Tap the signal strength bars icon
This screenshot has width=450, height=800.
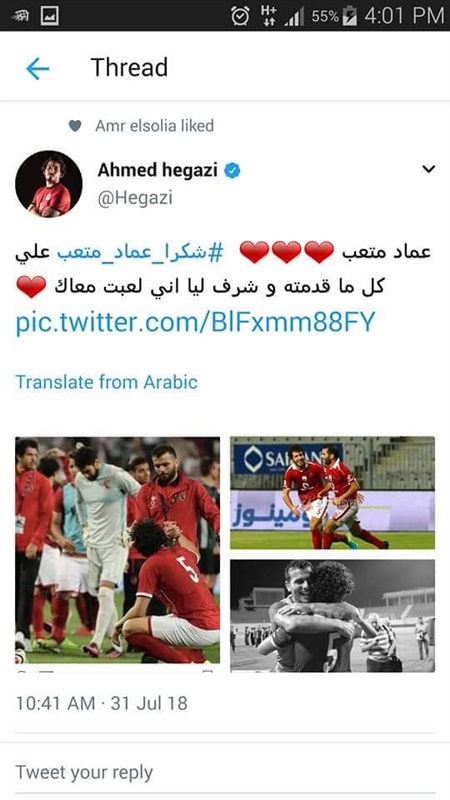tap(294, 17)
